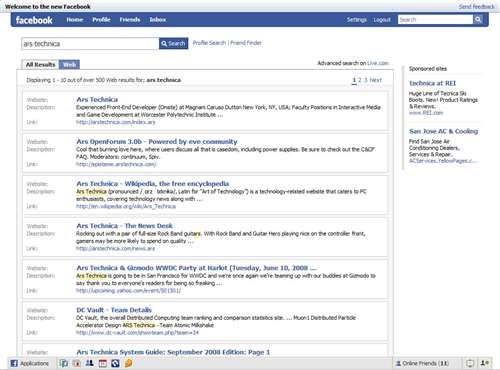This screenshot has height=370, width=500.
Task: Open Profile Search link
Action: (209, 43)
